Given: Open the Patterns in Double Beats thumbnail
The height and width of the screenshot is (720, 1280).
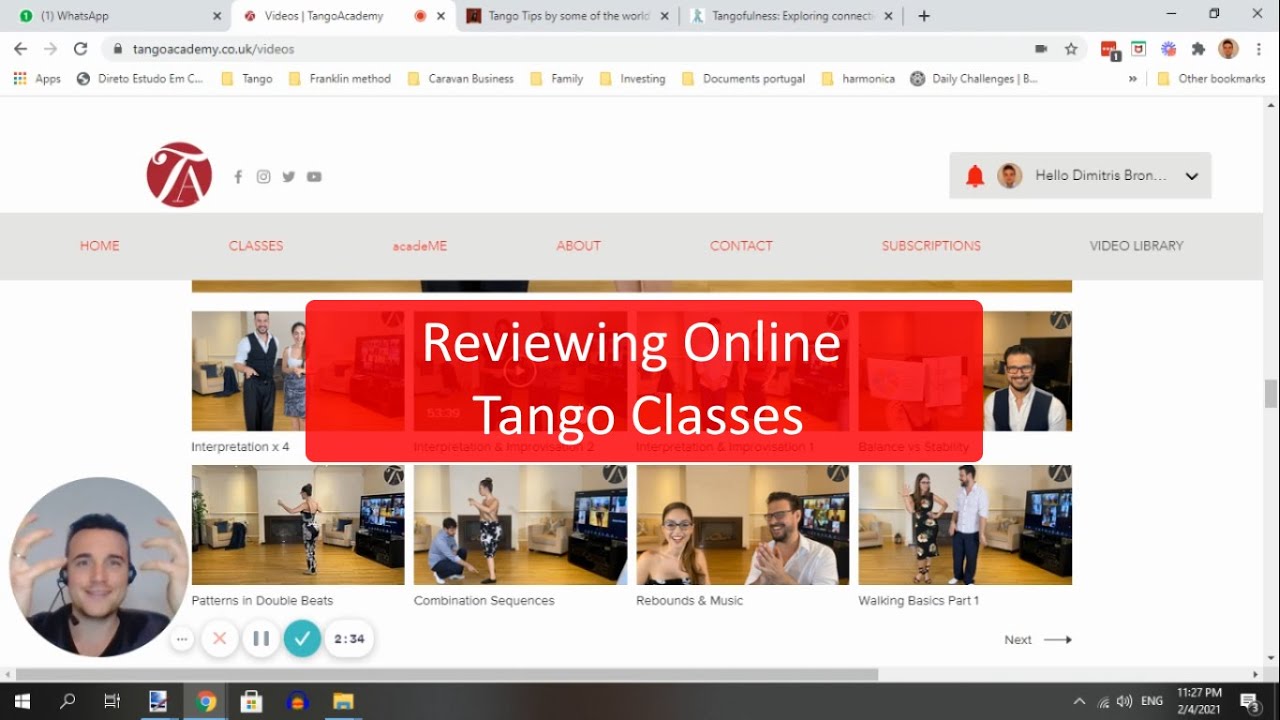Looking at the screenshot, I should tap(298, 525).
